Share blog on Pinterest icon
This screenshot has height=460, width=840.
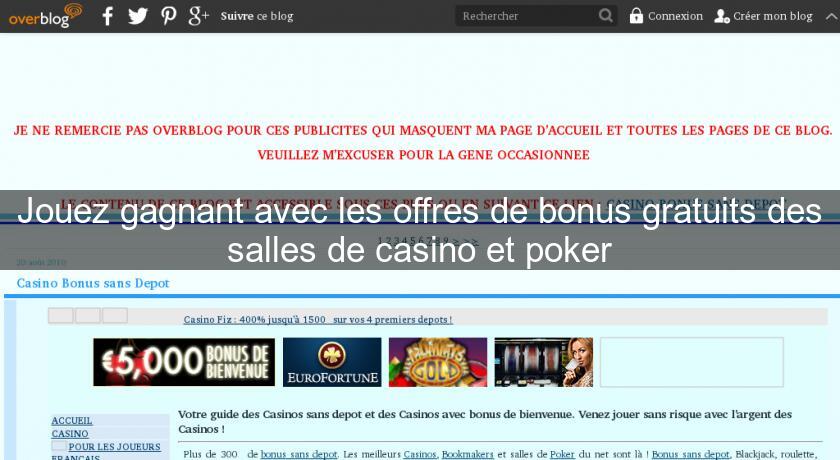point(168,16)
